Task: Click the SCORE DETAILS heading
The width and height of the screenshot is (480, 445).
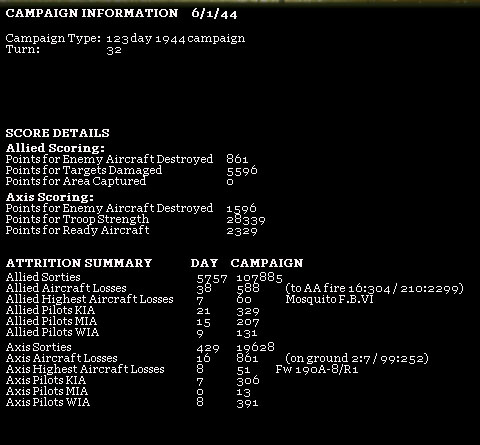Action: pyautogui.click(x=57, y=133)
